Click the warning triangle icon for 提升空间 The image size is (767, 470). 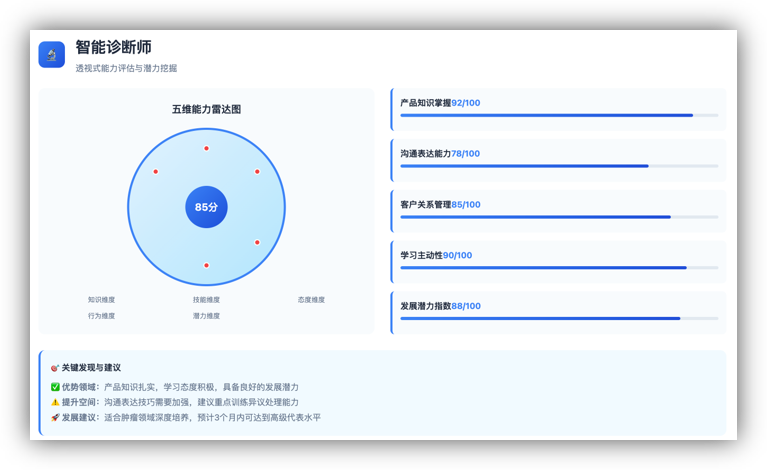(55, 402)
